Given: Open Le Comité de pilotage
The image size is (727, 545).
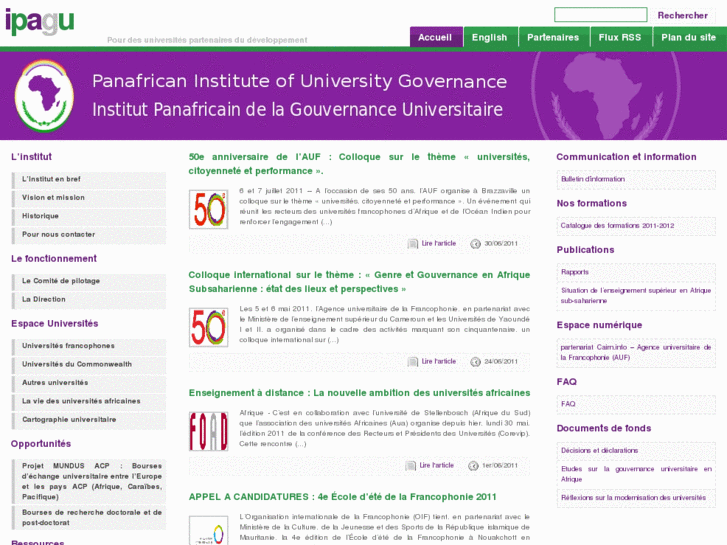Looking at the screenshot, I should 89,282.
